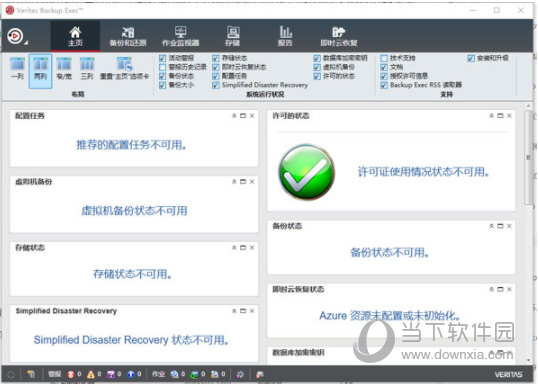Image resolution: width=538 pixels, height=384 pixels.
Task: Click the vertical scrollbar thumb
Action: coord(528,158)
